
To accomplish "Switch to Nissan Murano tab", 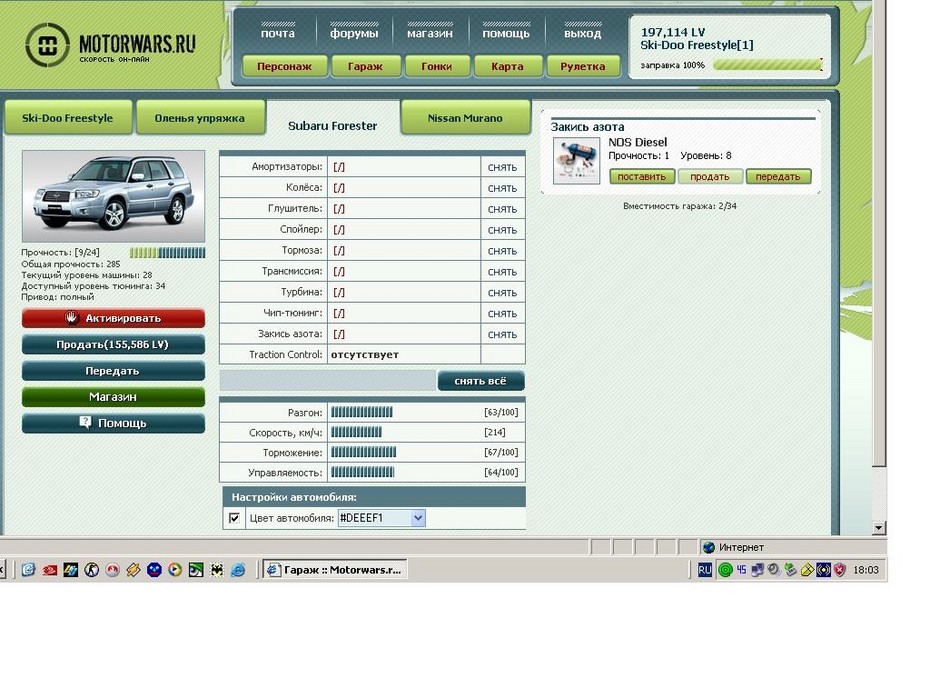I will pyautogui.click(x=465, y=118).
